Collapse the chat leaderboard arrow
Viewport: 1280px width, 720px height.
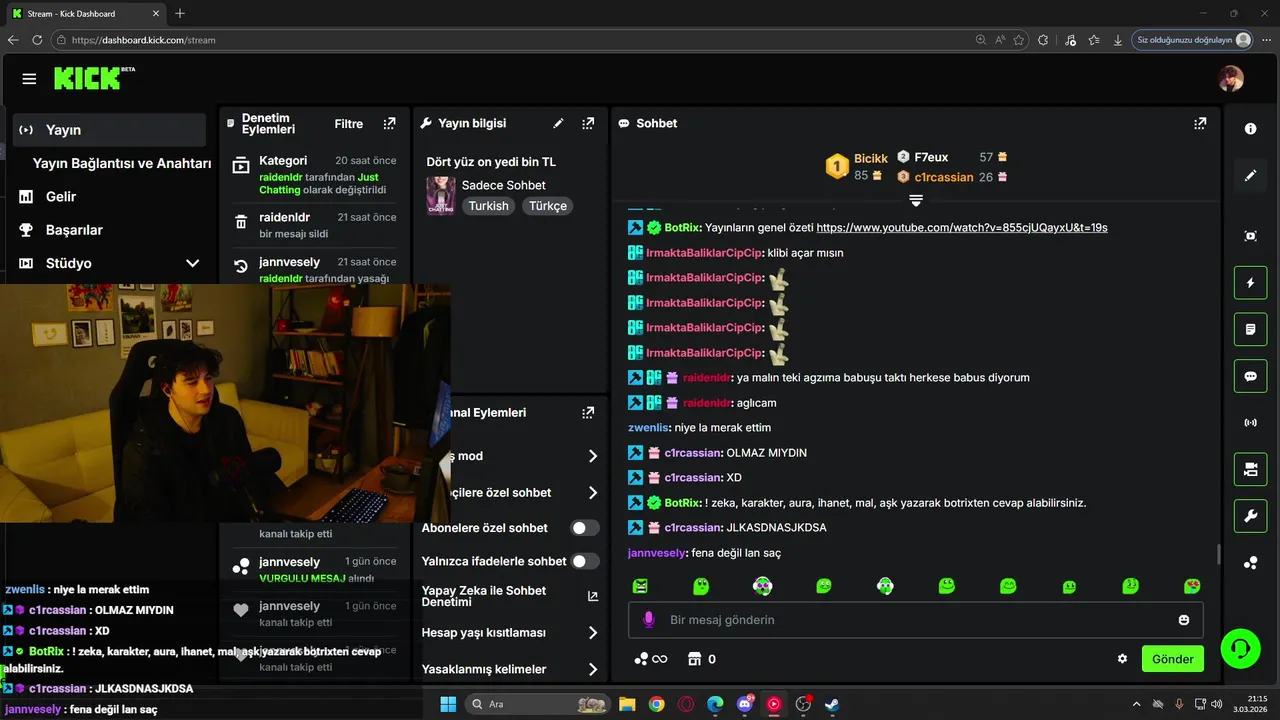point(915,201)
